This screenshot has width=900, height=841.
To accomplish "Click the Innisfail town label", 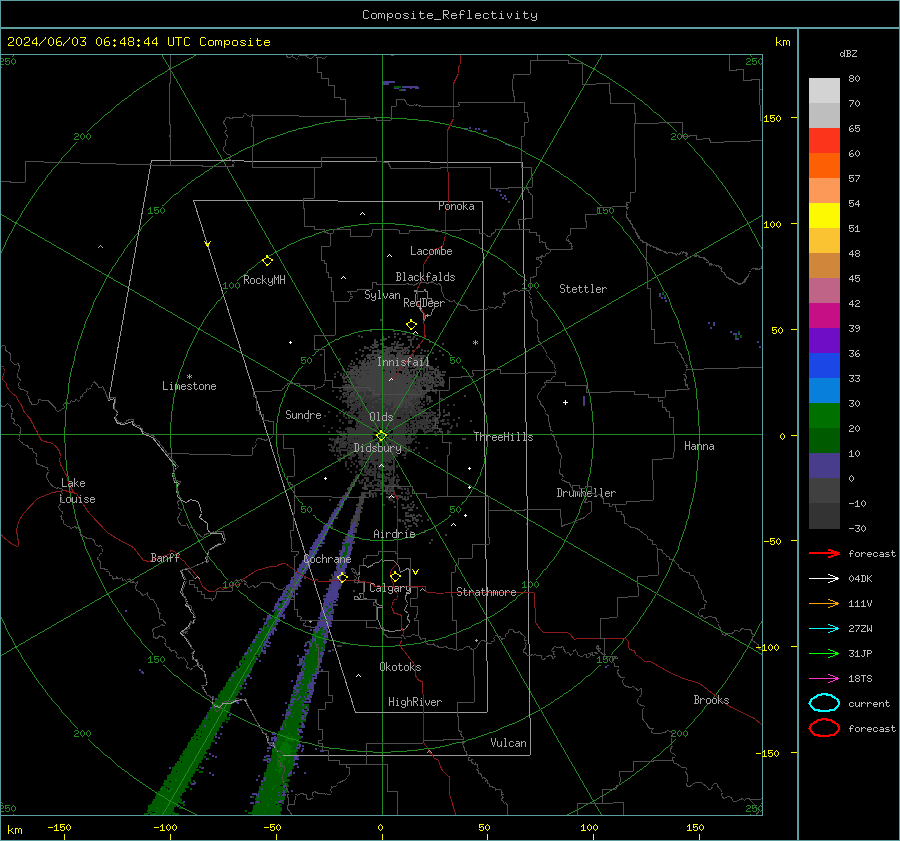I will click(x=403, y=362).
